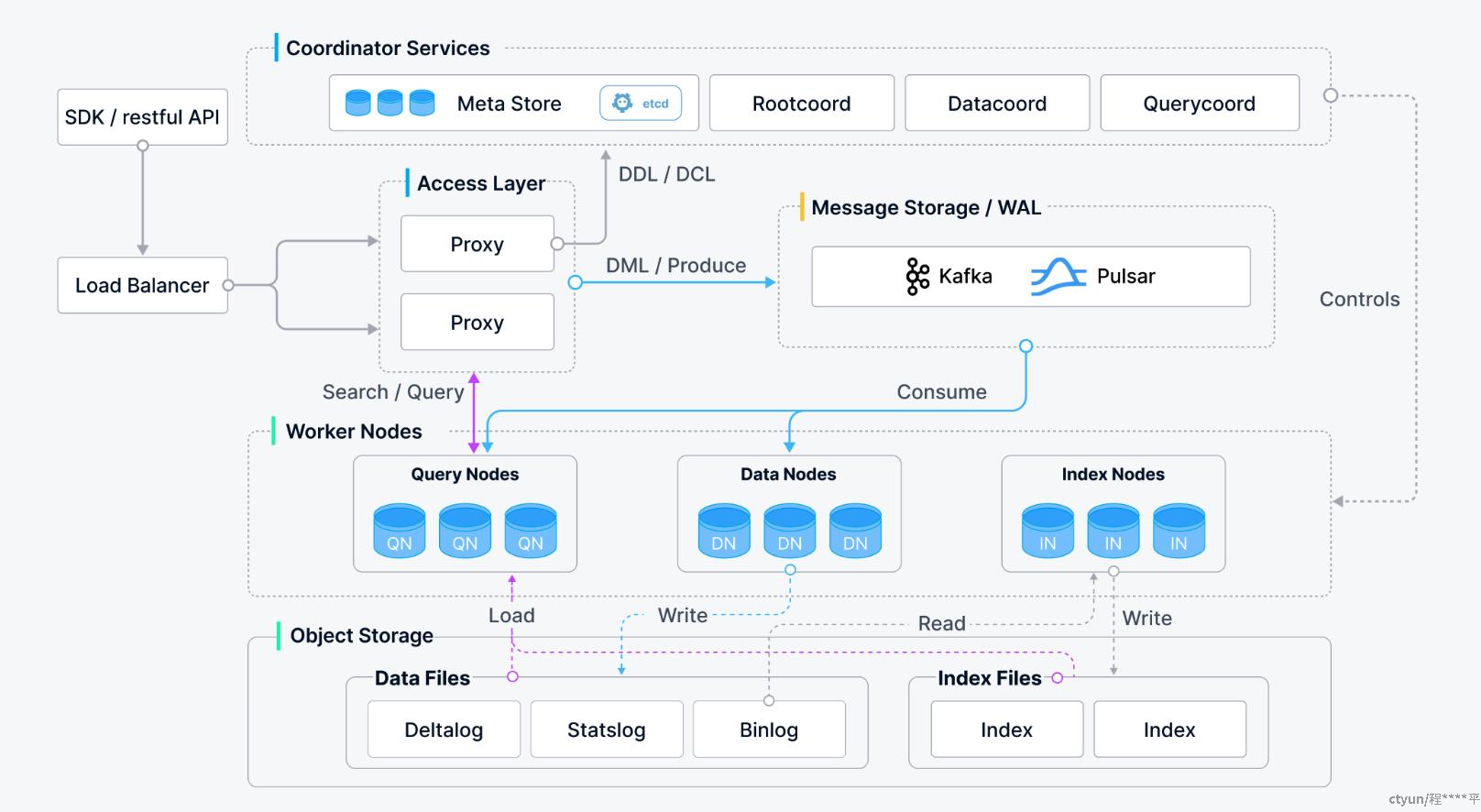Click the Load label under Query Nodes
This screenshot has width=1481, height=812.
click(x=511, y=615)
